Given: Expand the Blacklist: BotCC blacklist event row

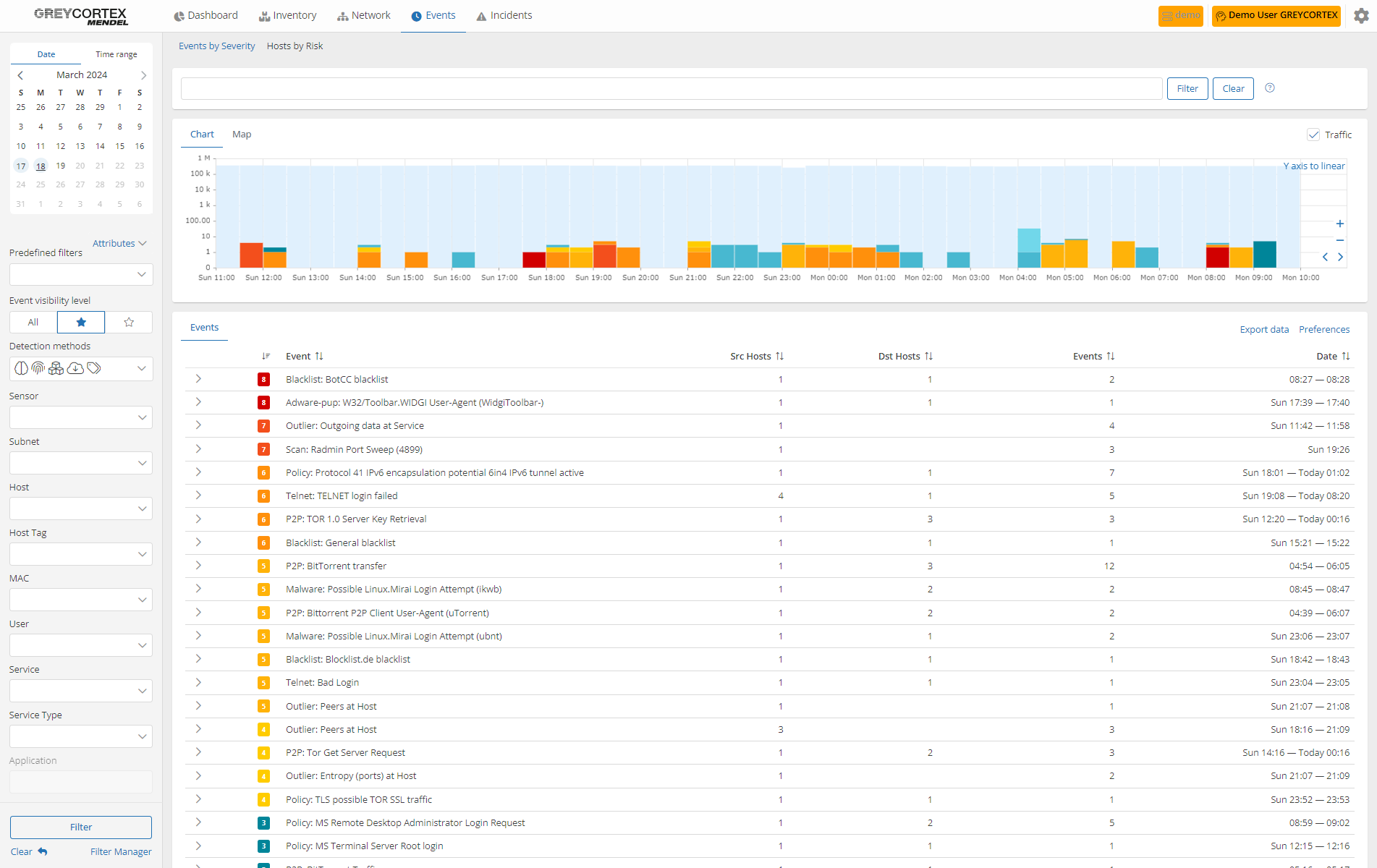Looking at the screenshot, I should pos(197,379).
